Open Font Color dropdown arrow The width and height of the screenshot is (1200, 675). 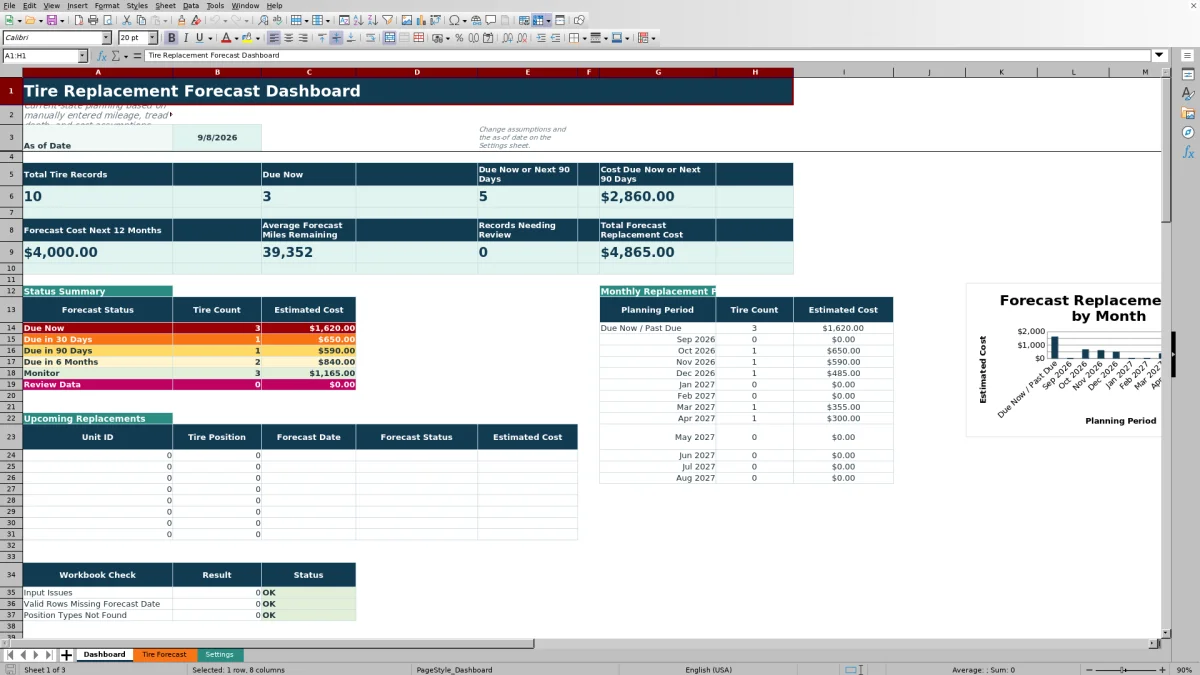(236, 38)
